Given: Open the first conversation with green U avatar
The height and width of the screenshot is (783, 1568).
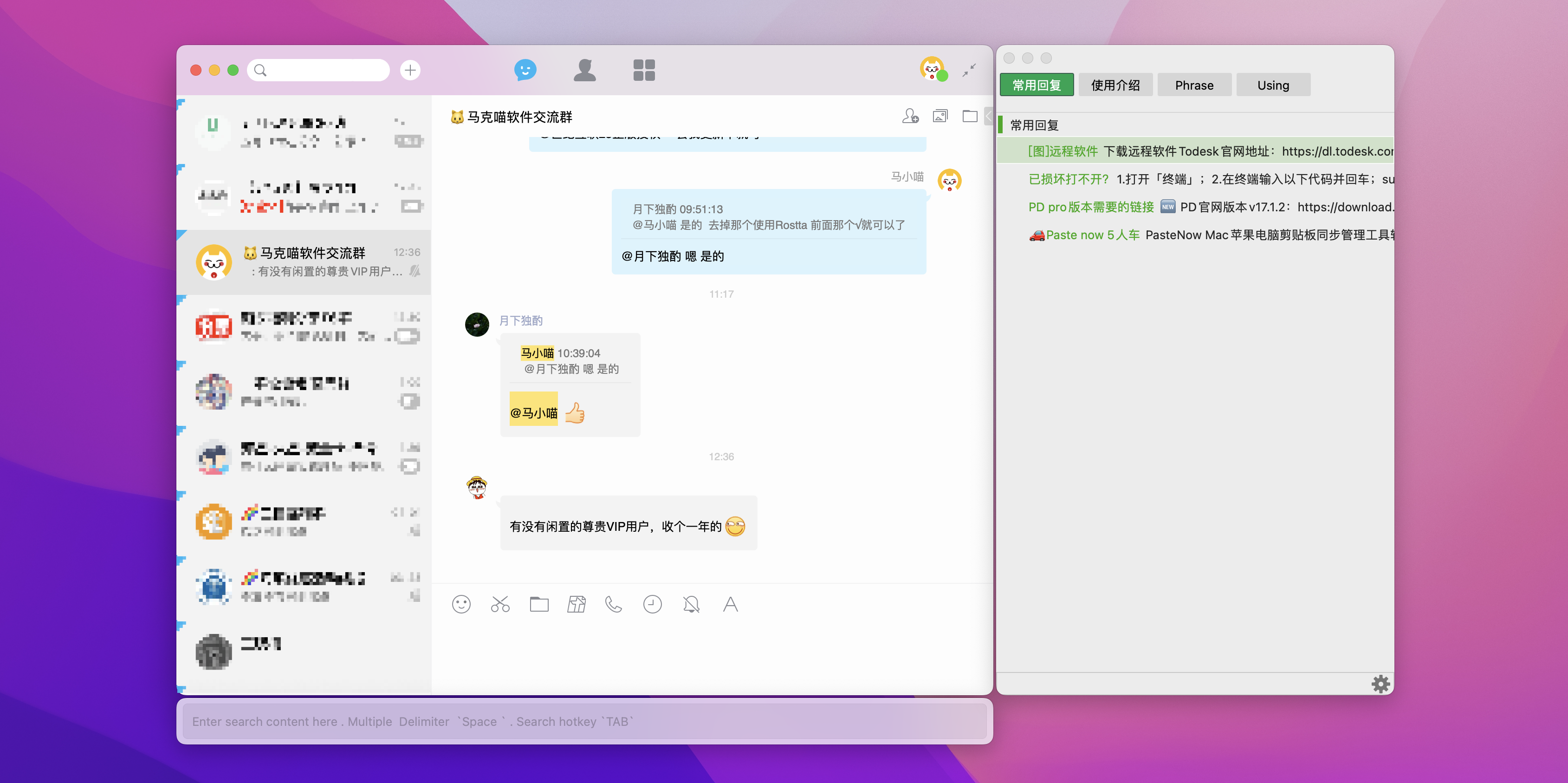Looking at the screenshot, I should [304, 132].
